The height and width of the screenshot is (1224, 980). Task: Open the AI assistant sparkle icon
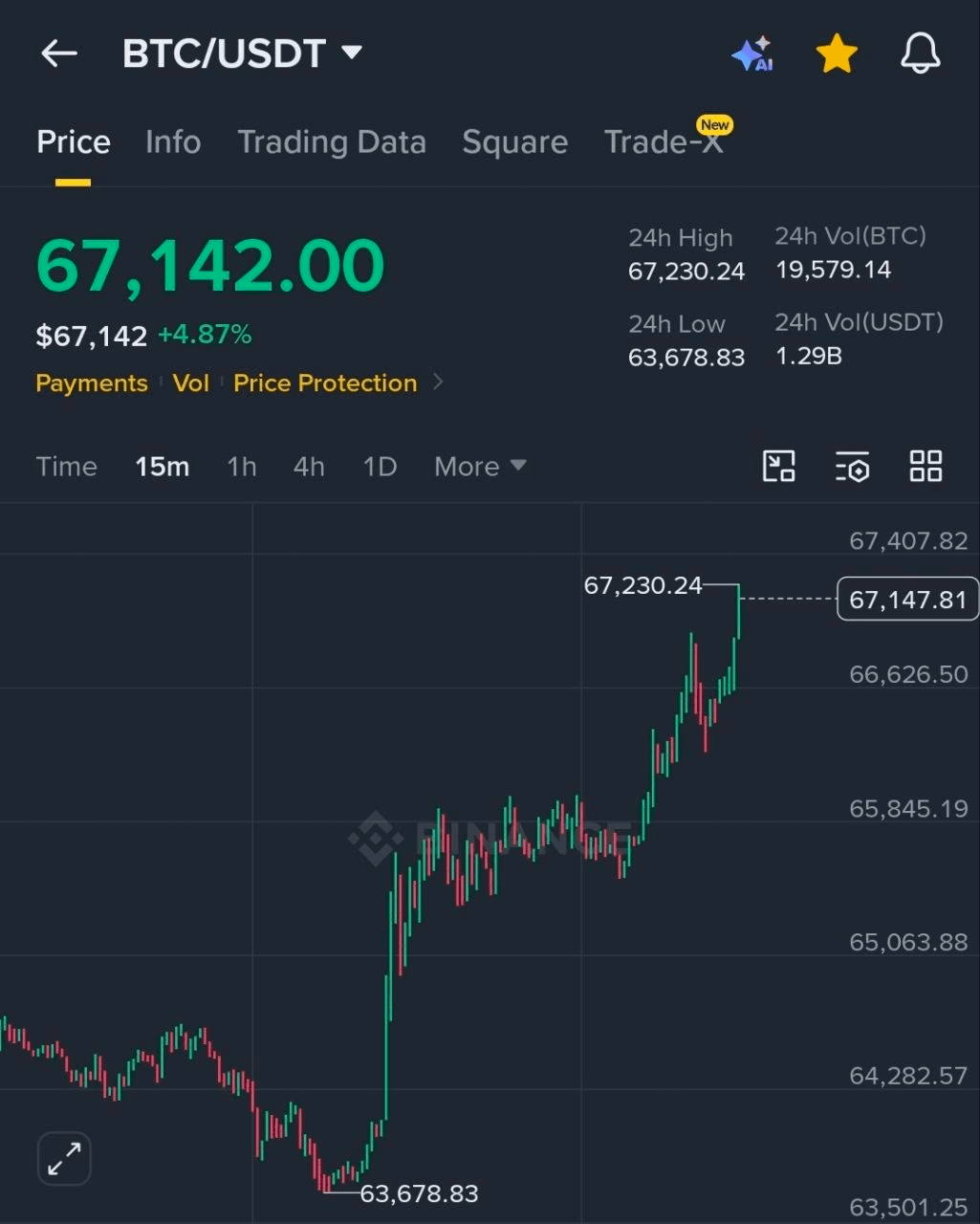tap(752, 54)
